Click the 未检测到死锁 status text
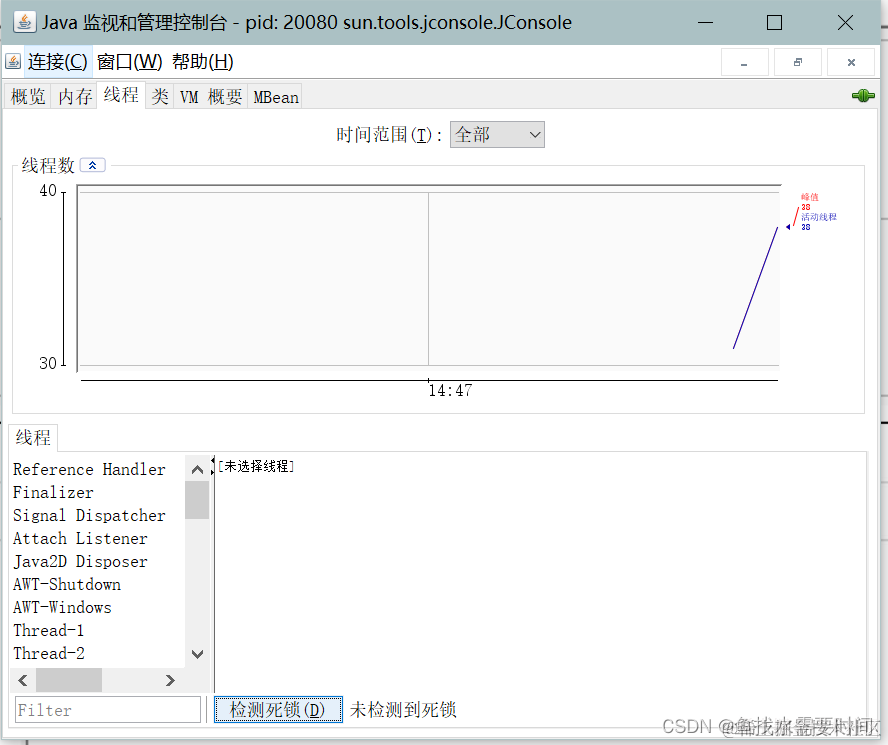The image size is (888, 745). [x=403, y=709]
